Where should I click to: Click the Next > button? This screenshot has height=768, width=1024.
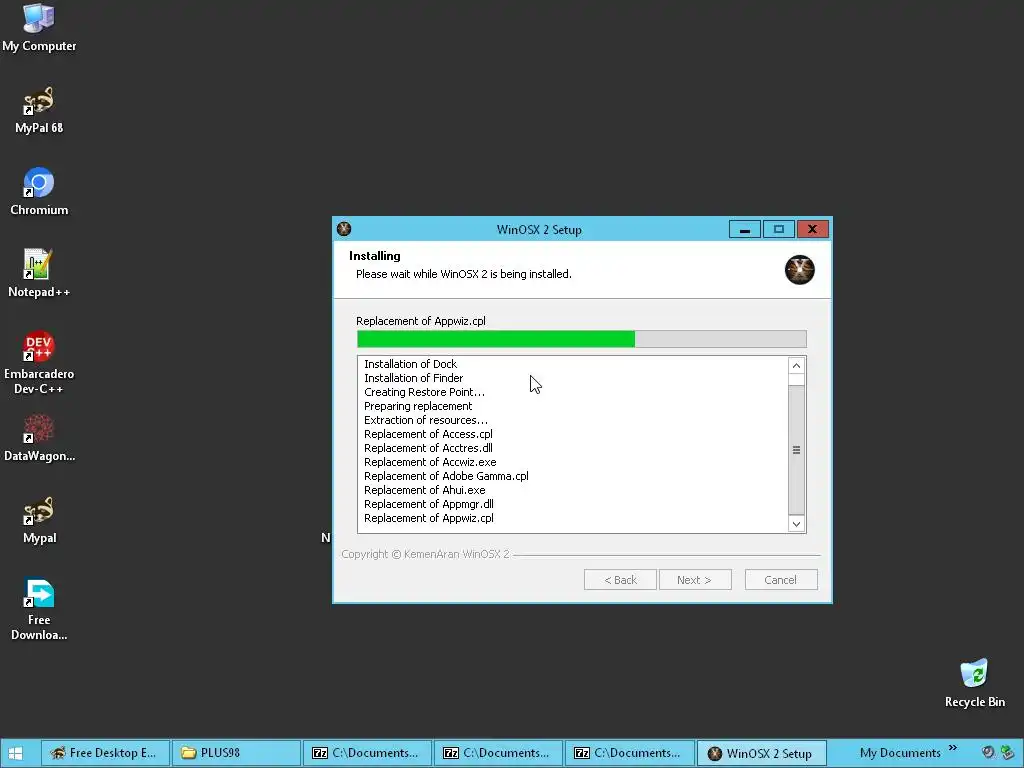[694, 580]
